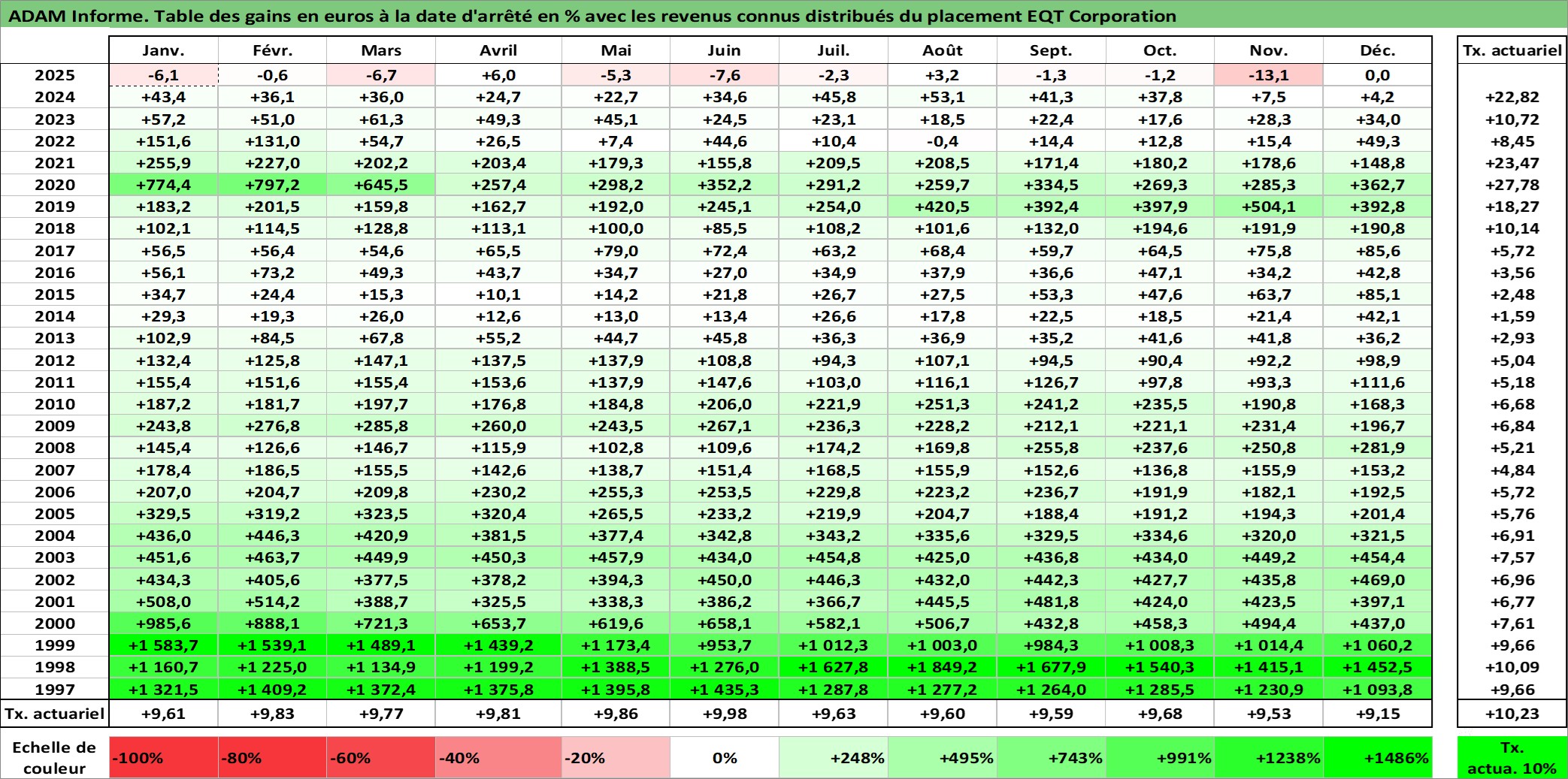
Task: Select the Oct. column header
Action: (x=1160, y=50)
